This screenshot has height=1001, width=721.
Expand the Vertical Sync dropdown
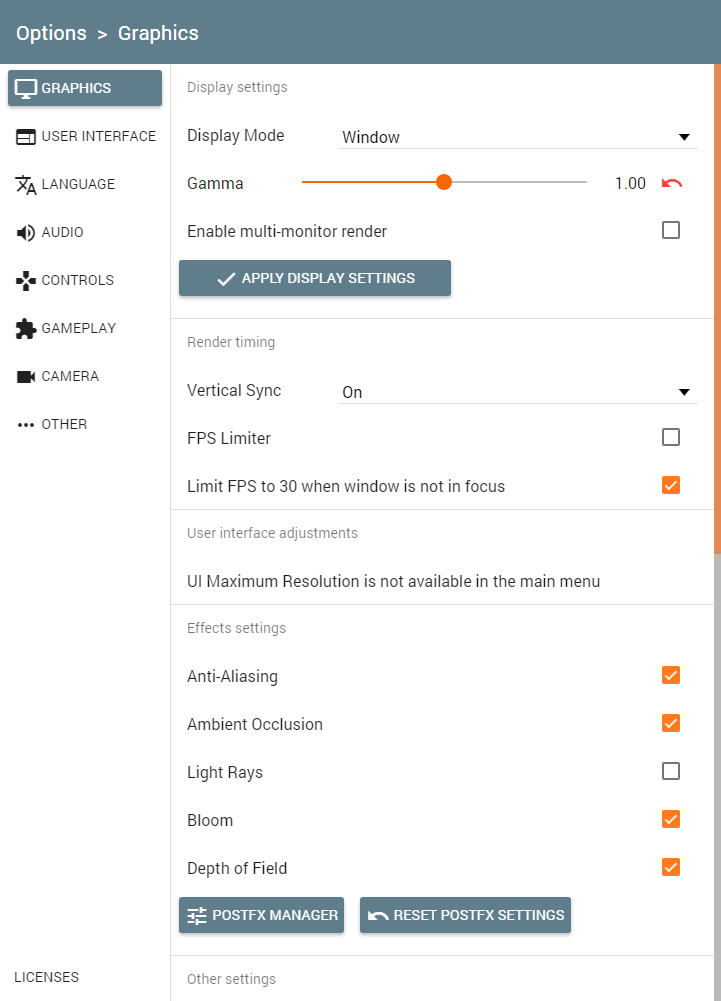point(519,392)
